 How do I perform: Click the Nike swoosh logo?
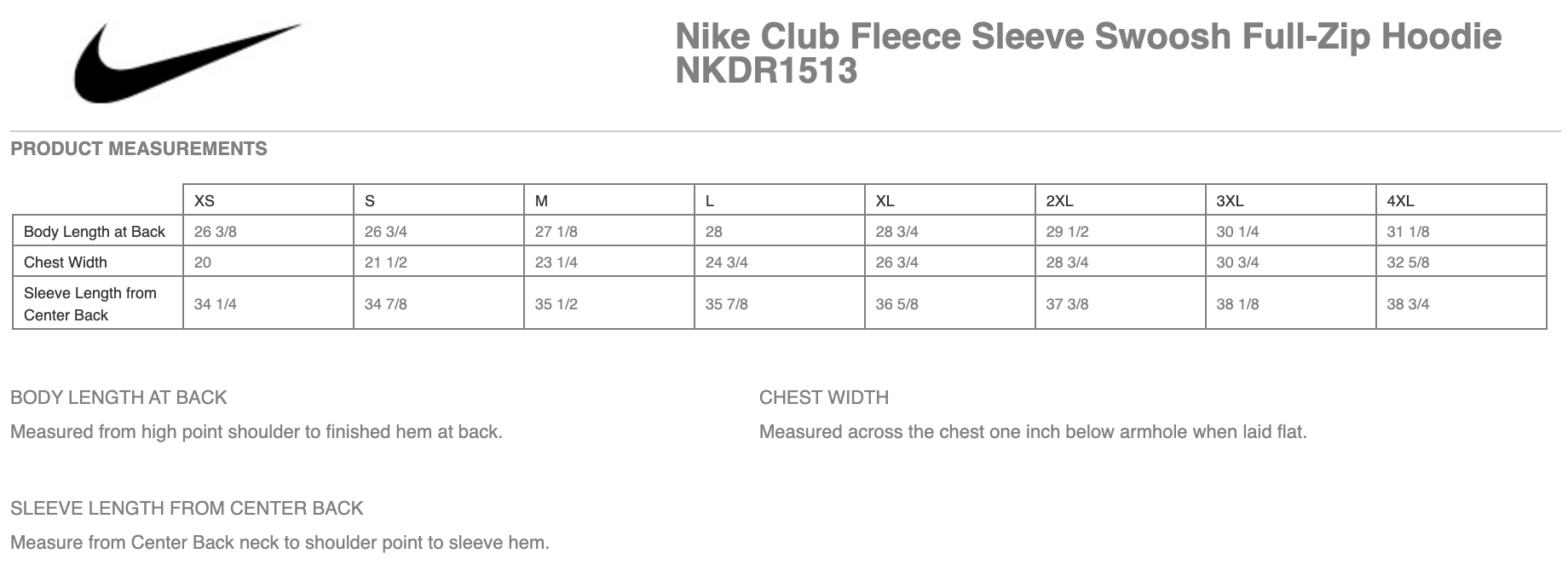click(187, 62)
